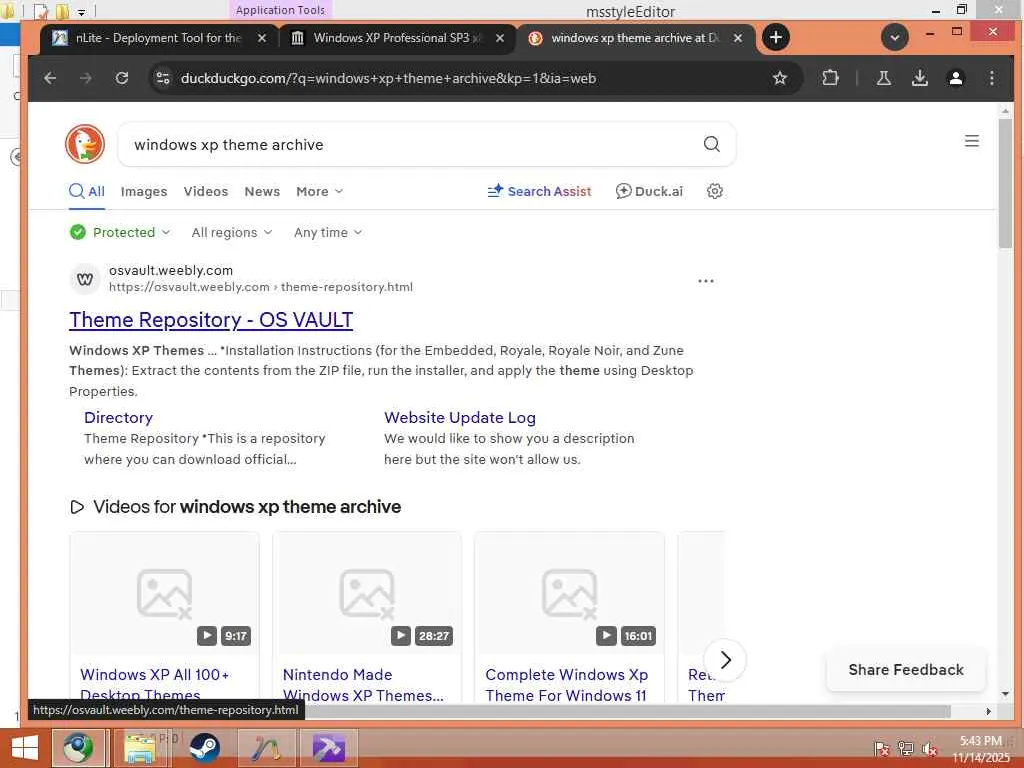Select the All results tab
This screenshot has height=768, width=1024.
coord(87,191)
